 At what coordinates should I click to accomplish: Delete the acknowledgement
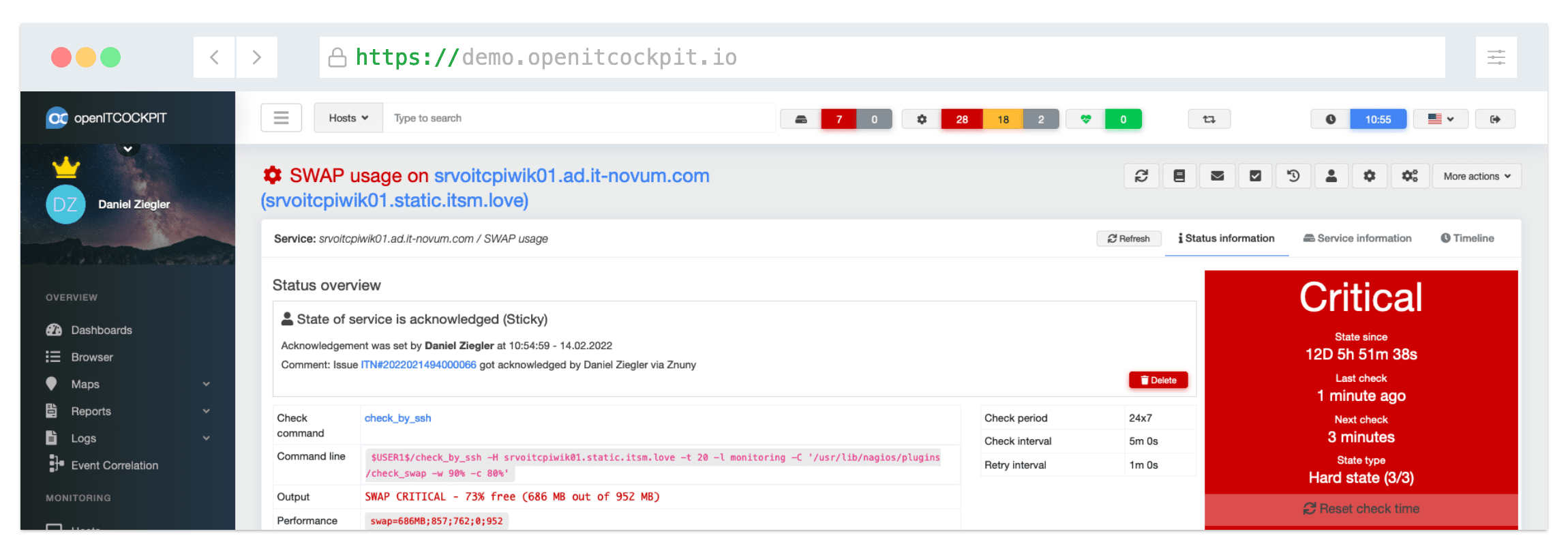(1158, 380)
